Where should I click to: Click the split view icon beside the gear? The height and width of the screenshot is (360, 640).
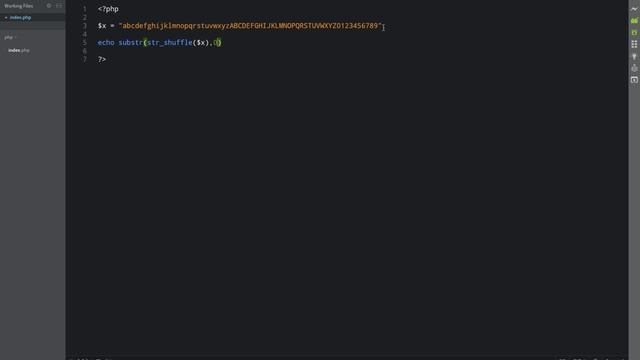(59, 6)
